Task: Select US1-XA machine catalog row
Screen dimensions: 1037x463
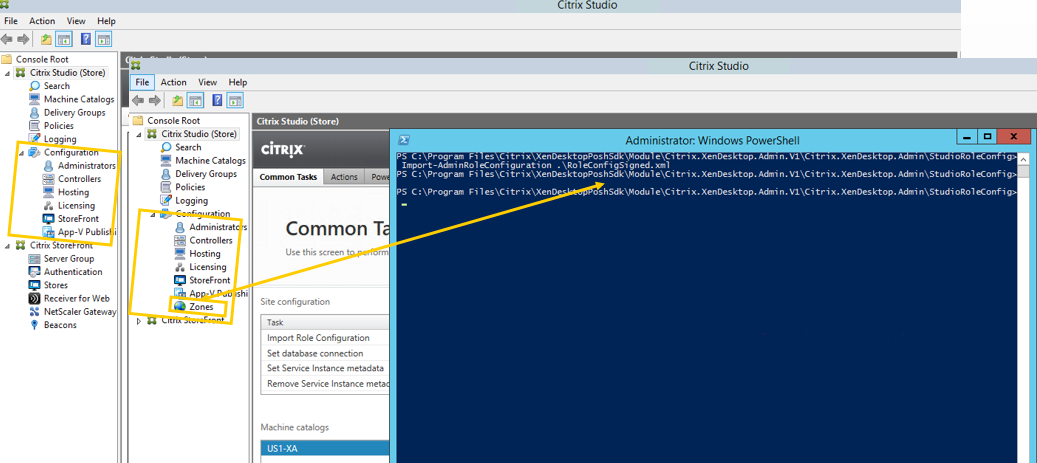Action: 325,448
